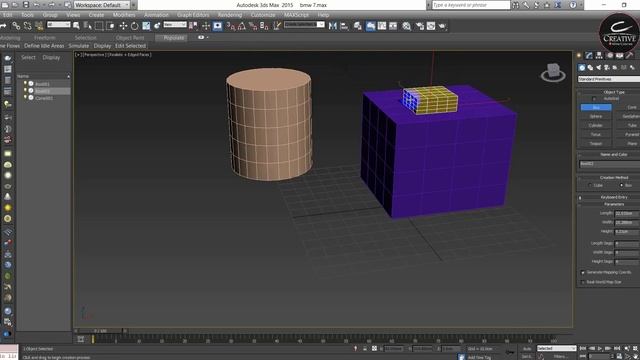Open the Named Selection Sets dropdown
Viewport: 640px width, 360px height.
pyautogui.click(x=304, y=25)
